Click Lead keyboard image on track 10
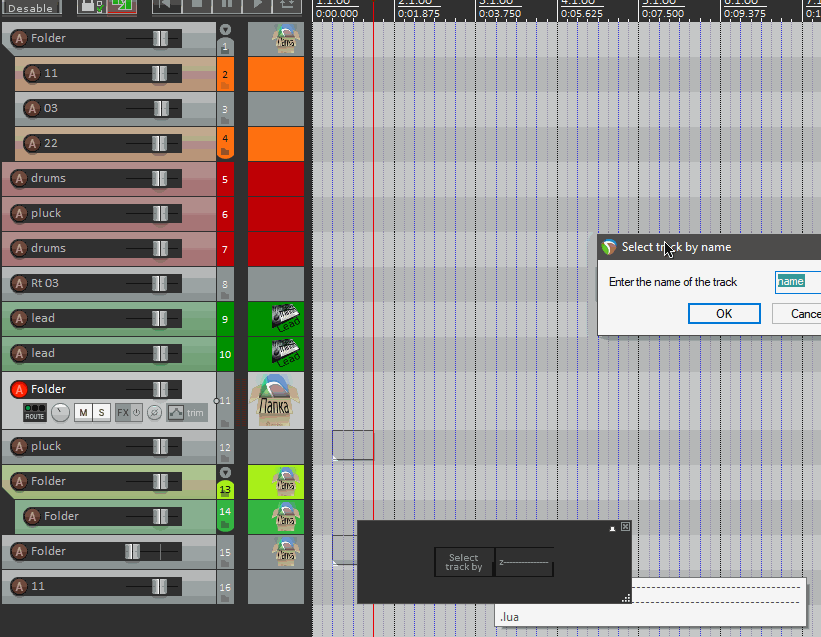Viewport: 821px width, 637px height. click(285, 353)
